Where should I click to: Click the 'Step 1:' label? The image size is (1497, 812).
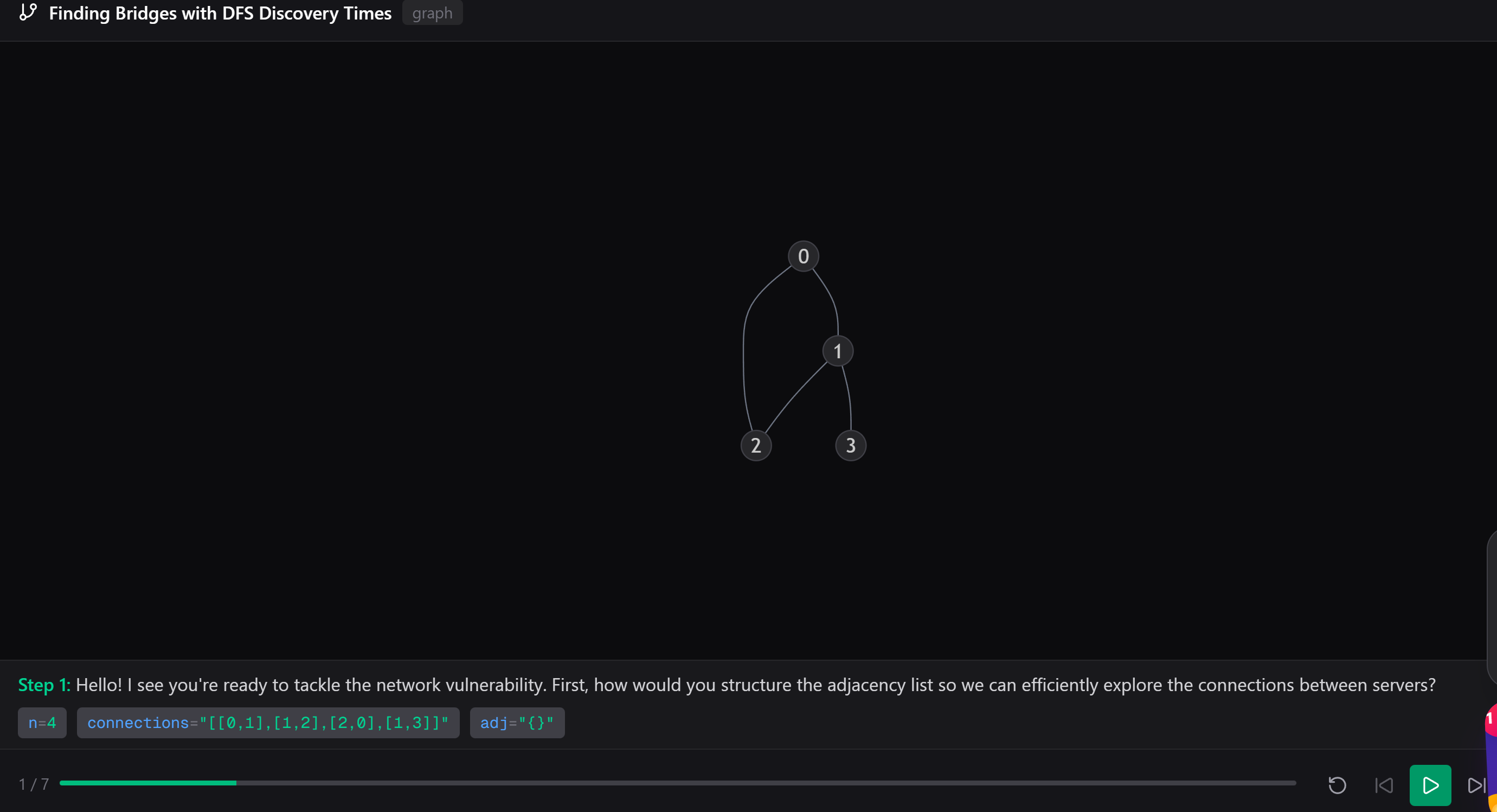[43, 685]
